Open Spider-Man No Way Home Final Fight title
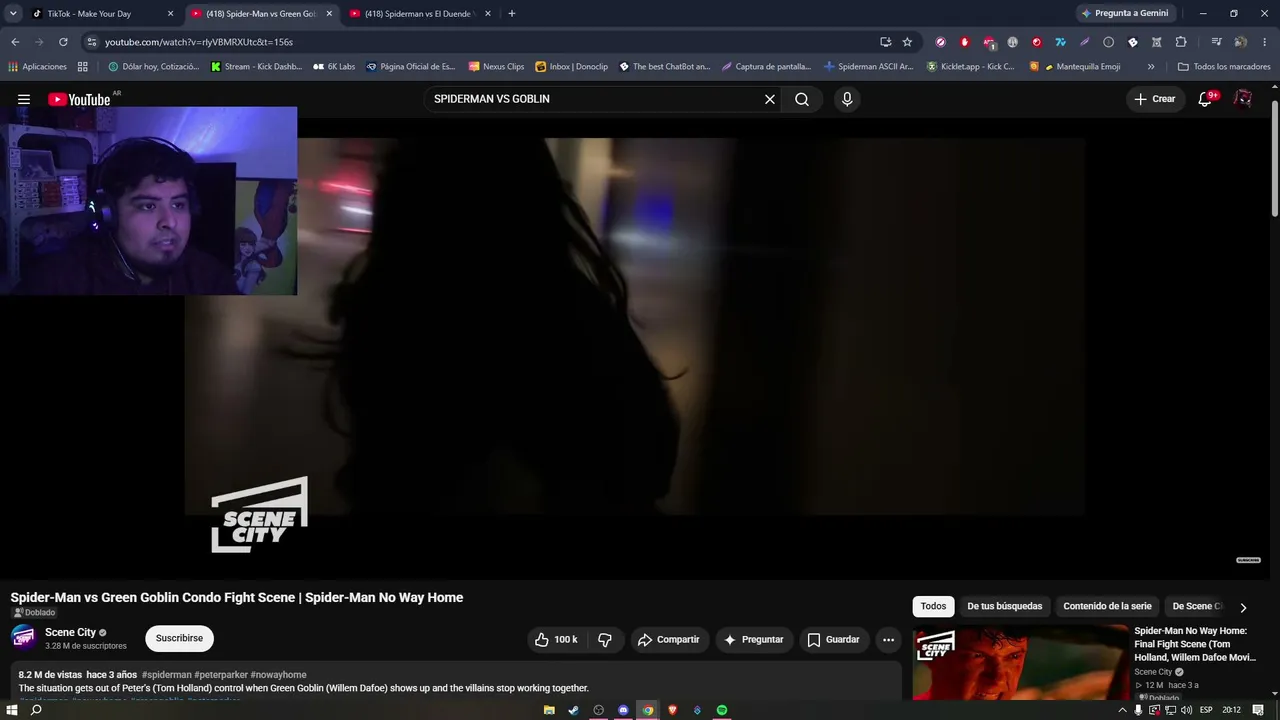Image resolution: width=1280 pixels, height=720 pixels. [1195, 644]
